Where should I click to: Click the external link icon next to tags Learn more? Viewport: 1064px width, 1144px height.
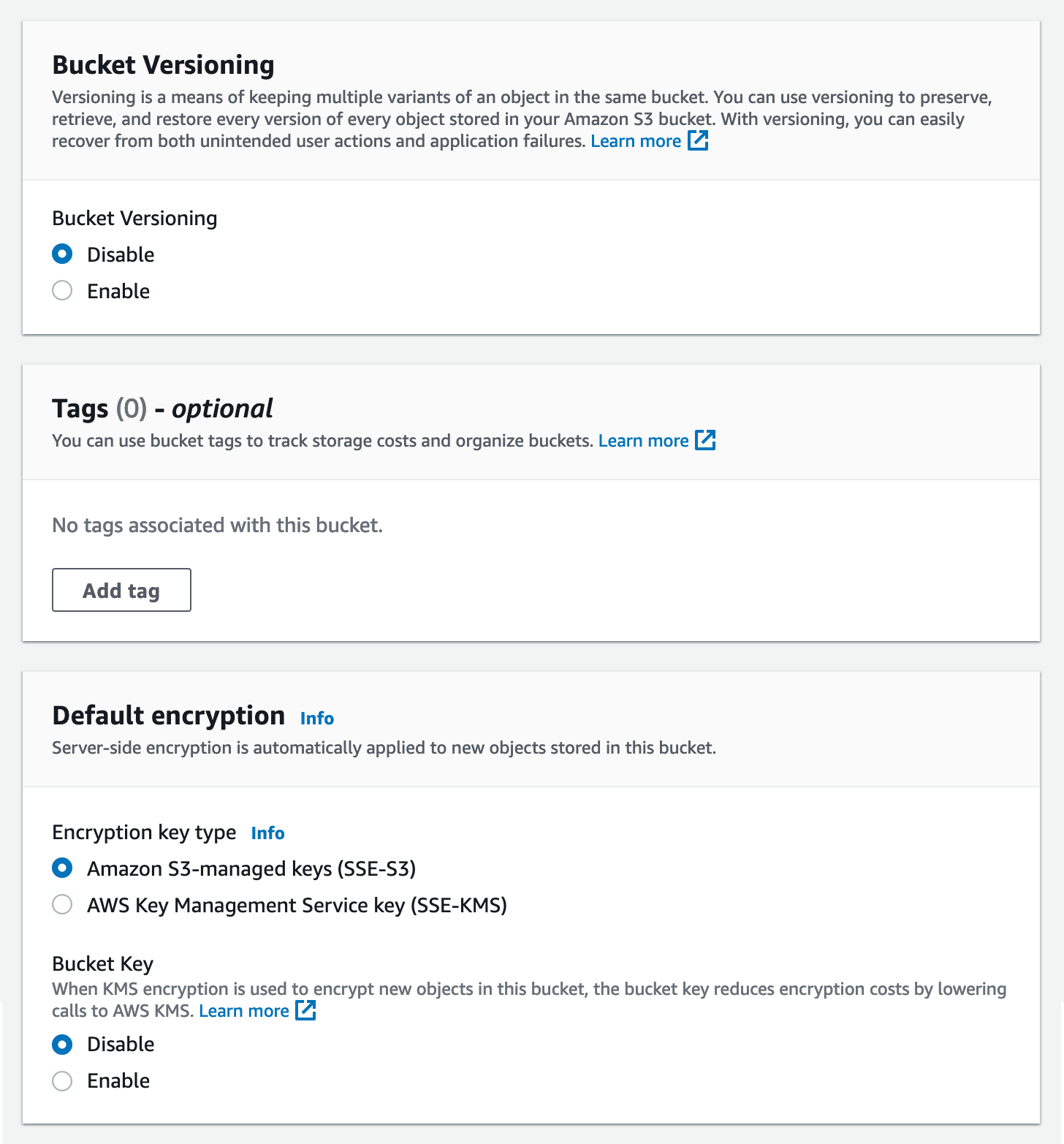pos(705,440)
